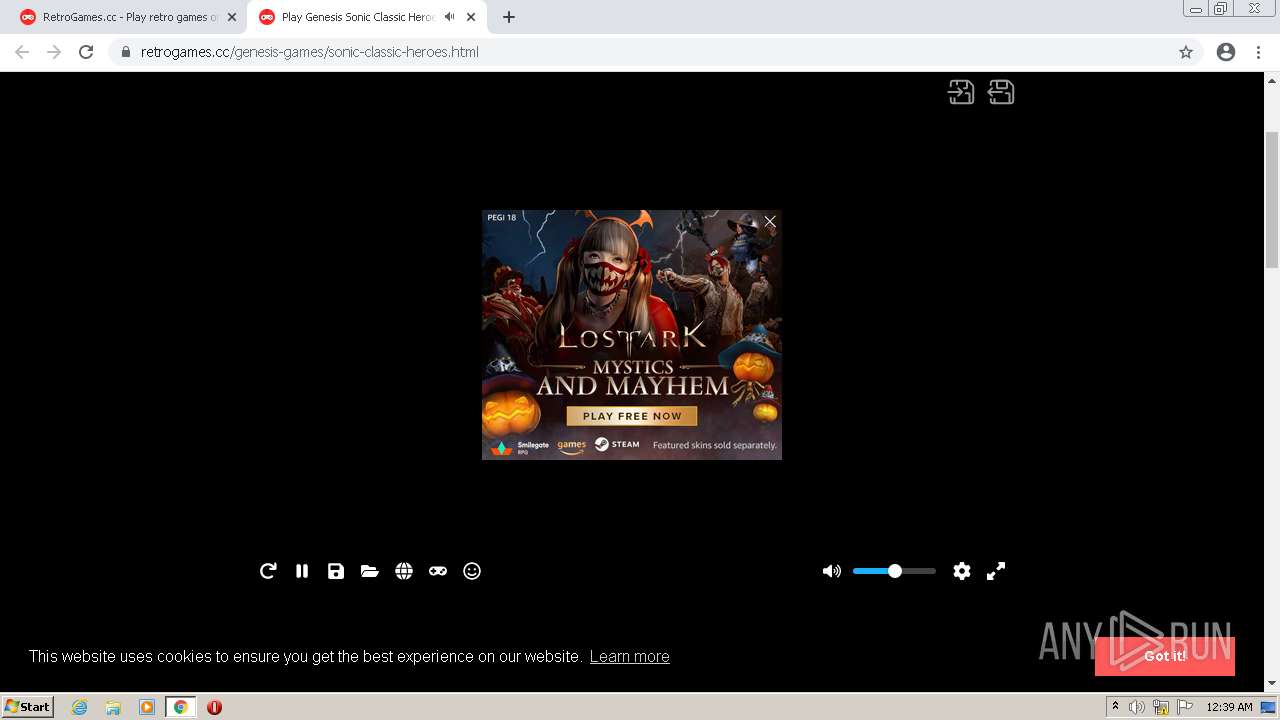This screenshot has height=720, width=1280.
Task: Open the Lost Ark ad image
Action: 632,335
